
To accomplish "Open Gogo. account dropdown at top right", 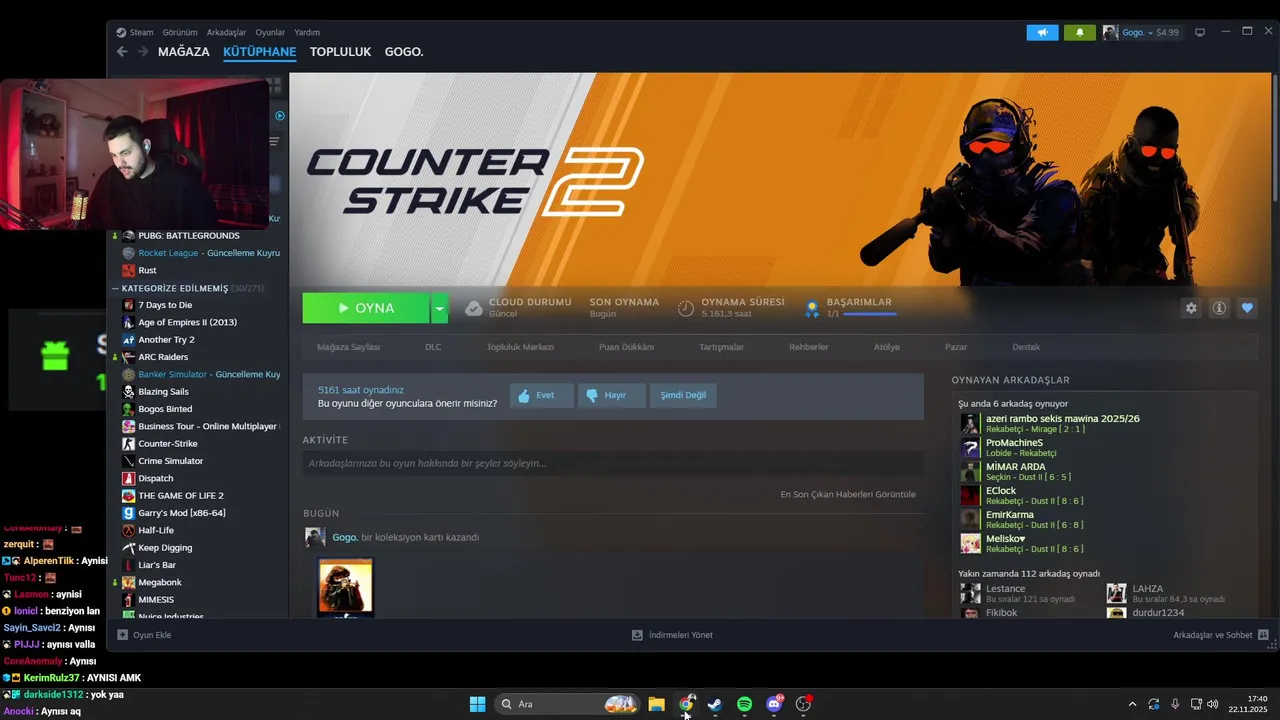I will 1141,32.
